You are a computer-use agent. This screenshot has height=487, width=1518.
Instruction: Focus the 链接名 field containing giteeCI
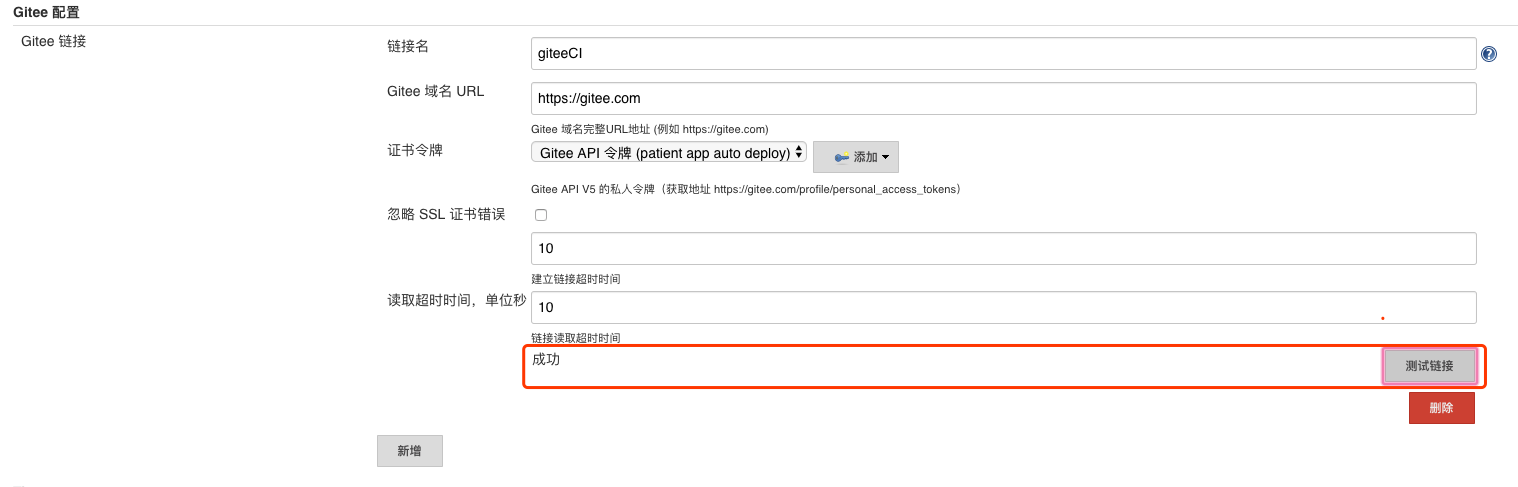[x=1003, y=54]
